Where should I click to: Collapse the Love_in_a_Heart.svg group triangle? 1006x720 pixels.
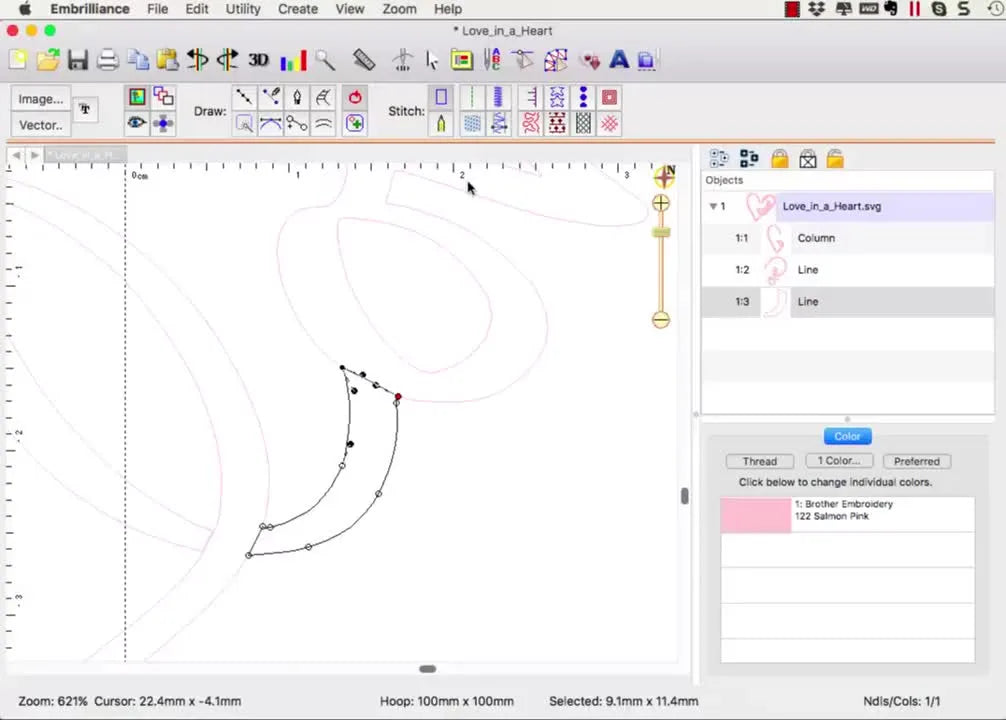click(x=712, y=206)
